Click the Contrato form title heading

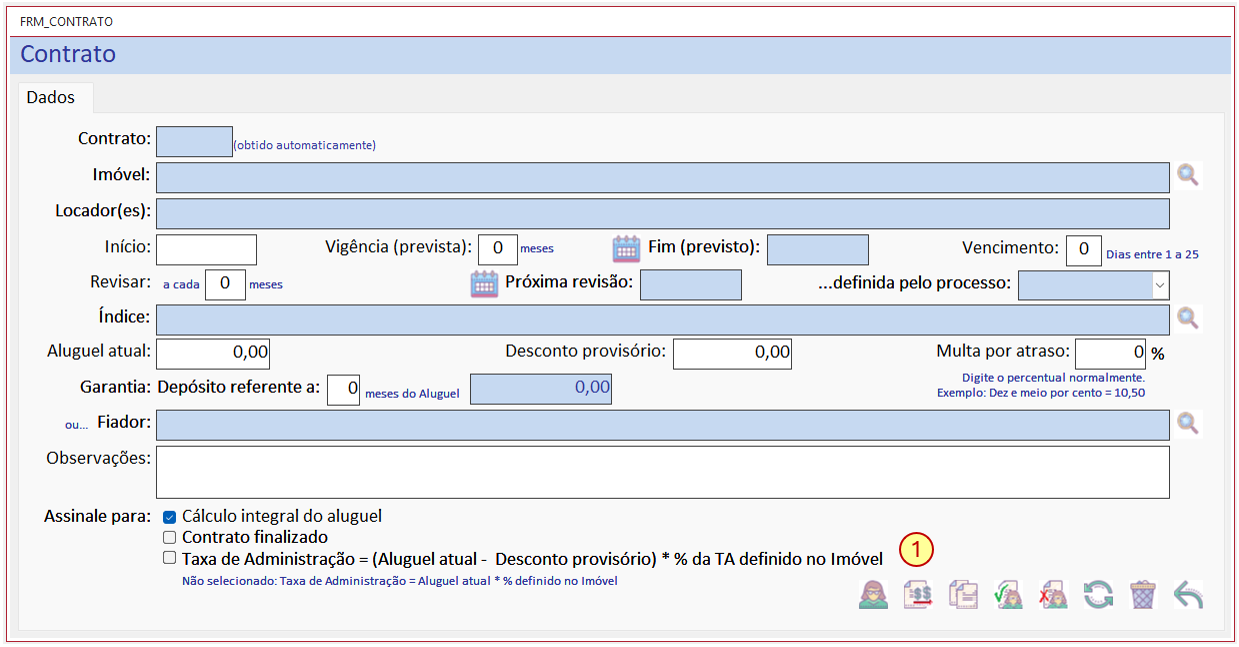pos(68,54)
